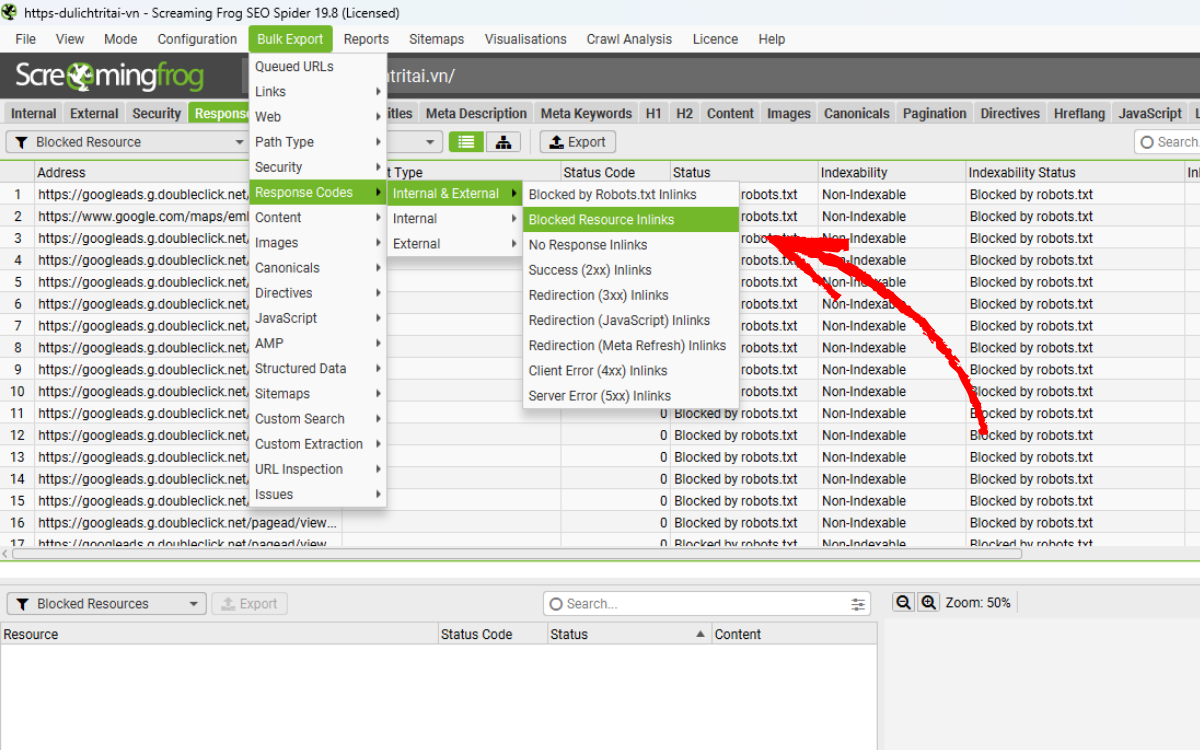Click the zoom out magnifier icon

(x=903, y=602)
